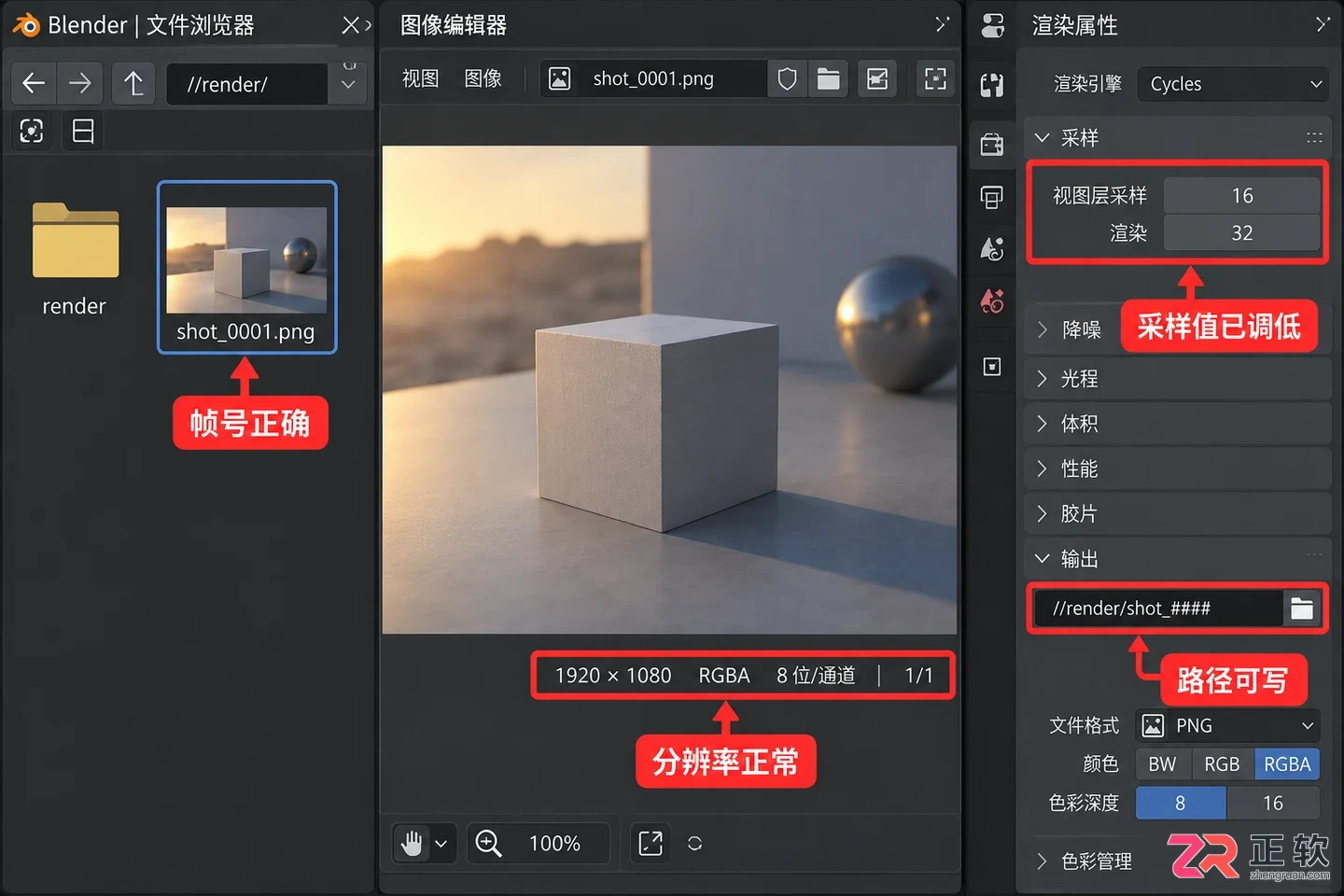This screenshot has width=1344, height=896.
Task: Go up to the parent directory
Action: [x=133, y=84]
